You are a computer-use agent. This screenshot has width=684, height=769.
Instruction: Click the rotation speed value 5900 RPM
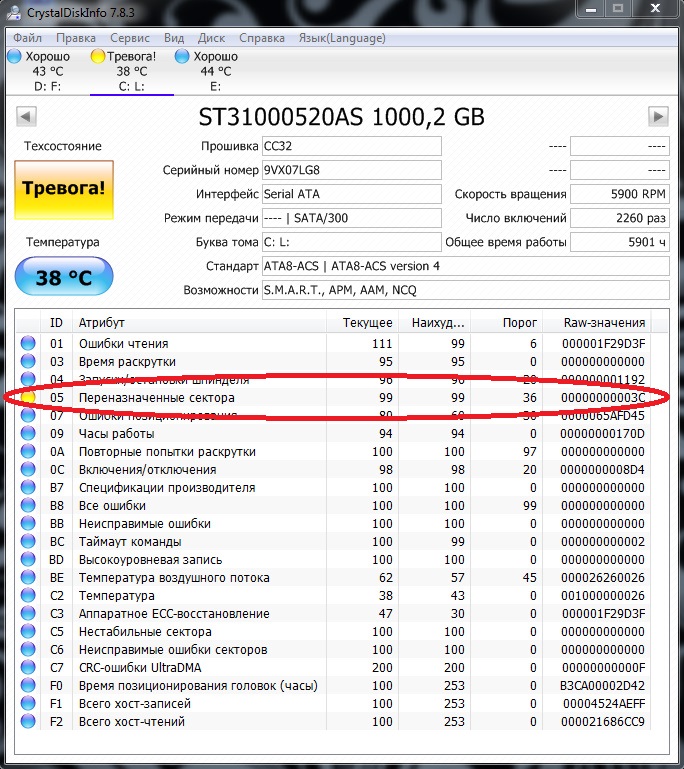620,194
